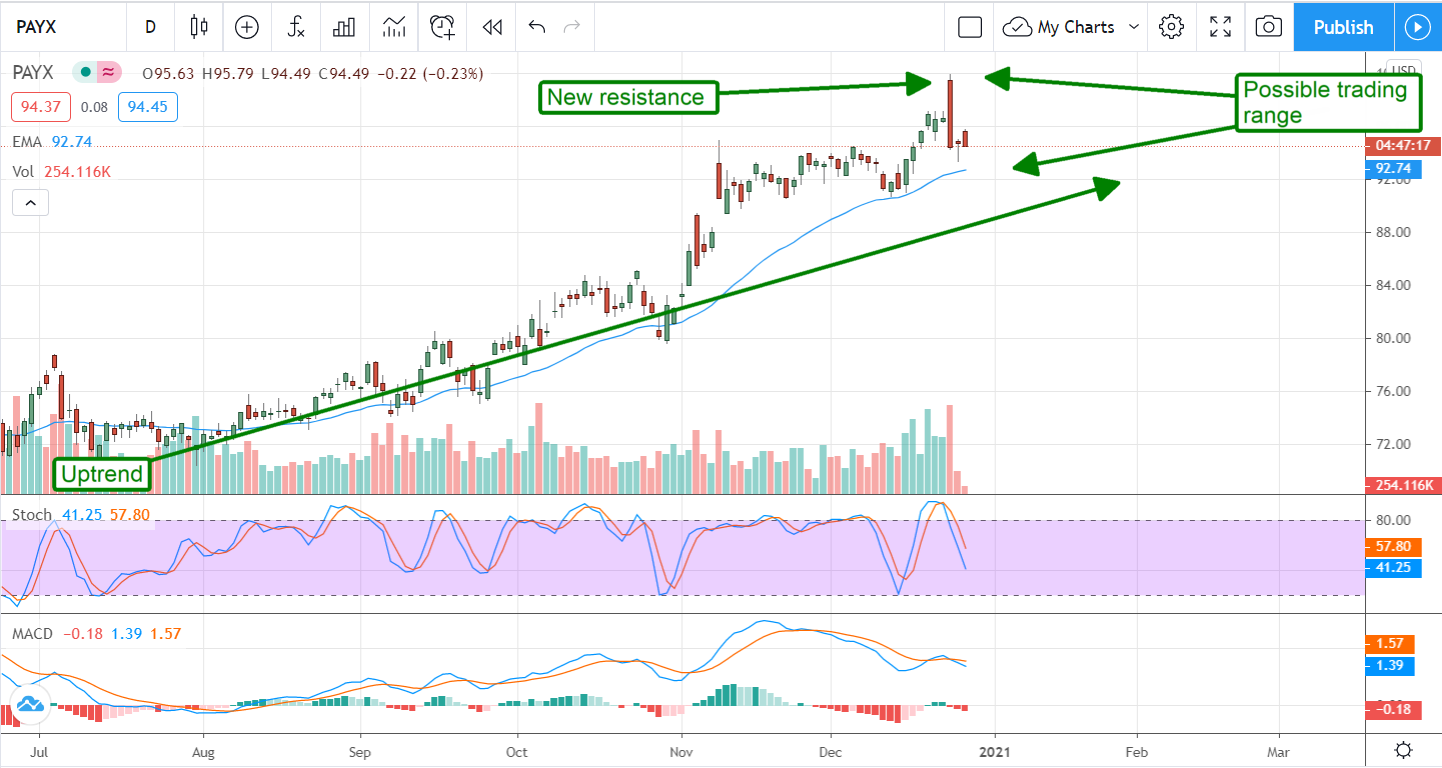
Task: Open indicator templates icon
Action: [394, 27]
